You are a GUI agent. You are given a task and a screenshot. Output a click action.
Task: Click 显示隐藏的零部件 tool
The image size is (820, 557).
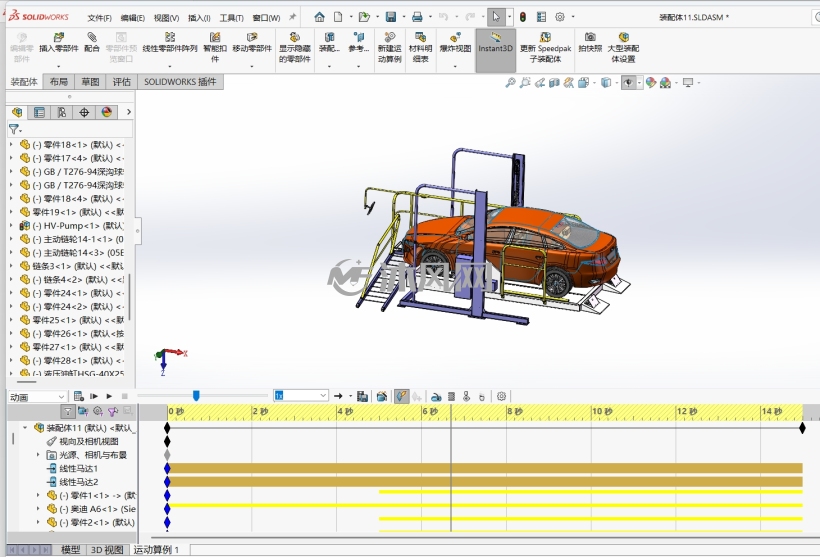(294, 47)
